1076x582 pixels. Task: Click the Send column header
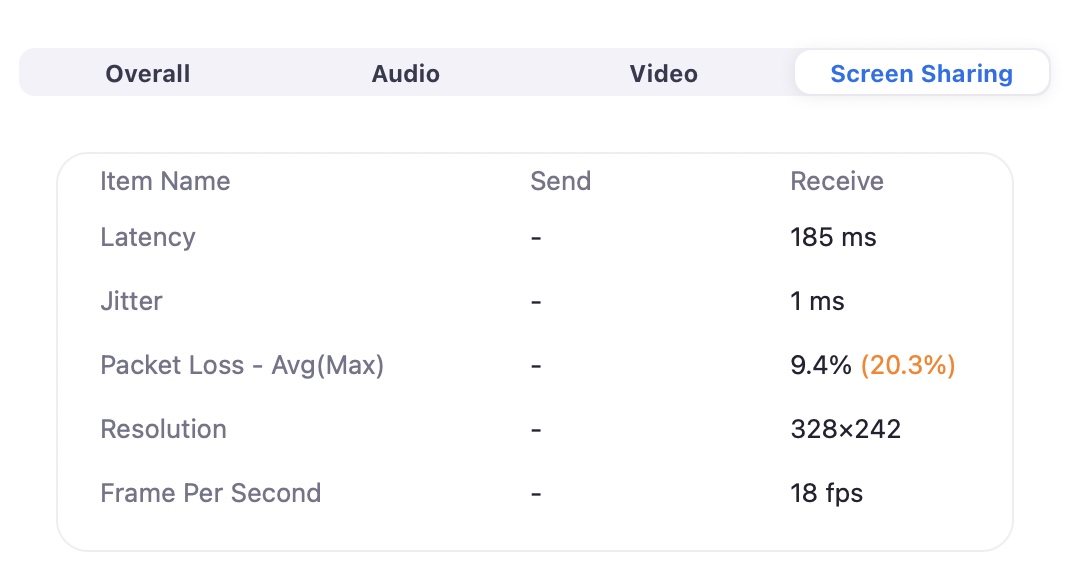pos(561,181)
